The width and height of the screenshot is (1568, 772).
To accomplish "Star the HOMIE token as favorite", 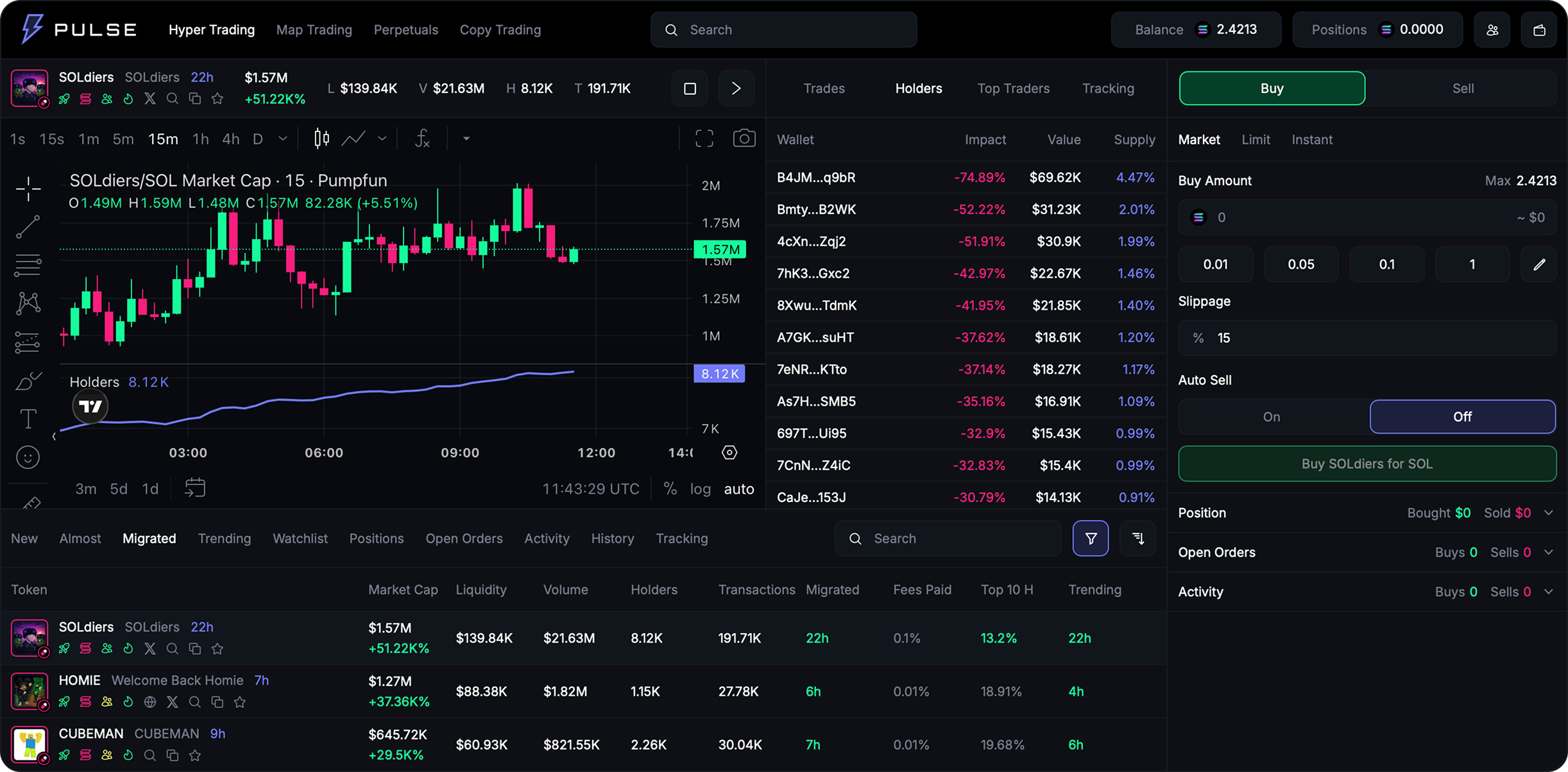I will [240, 702].
